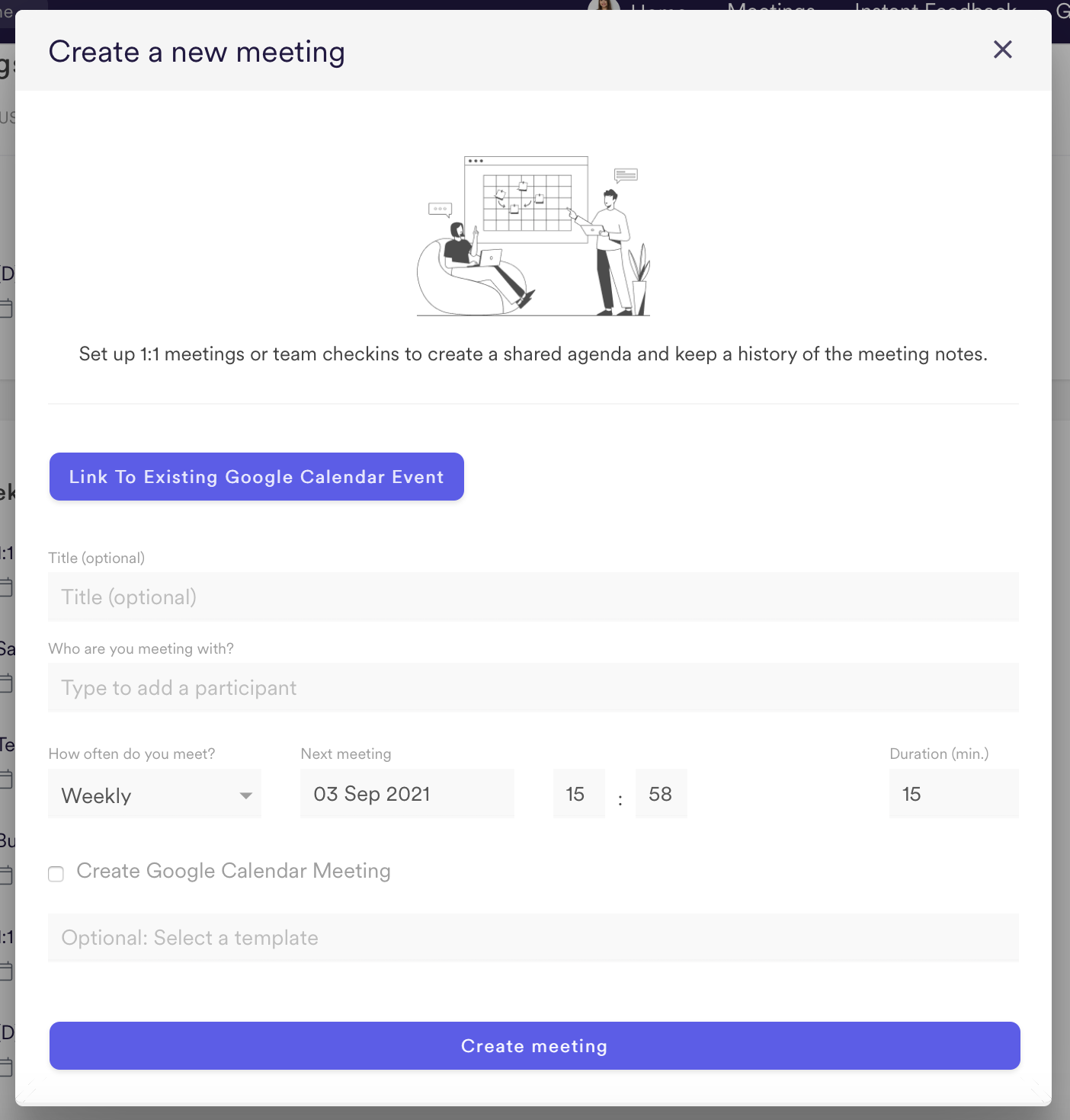Screen dimensions: 1070x1120
Task: Open the Weekly frequency dropdown
Action: [x=155, y=794]
